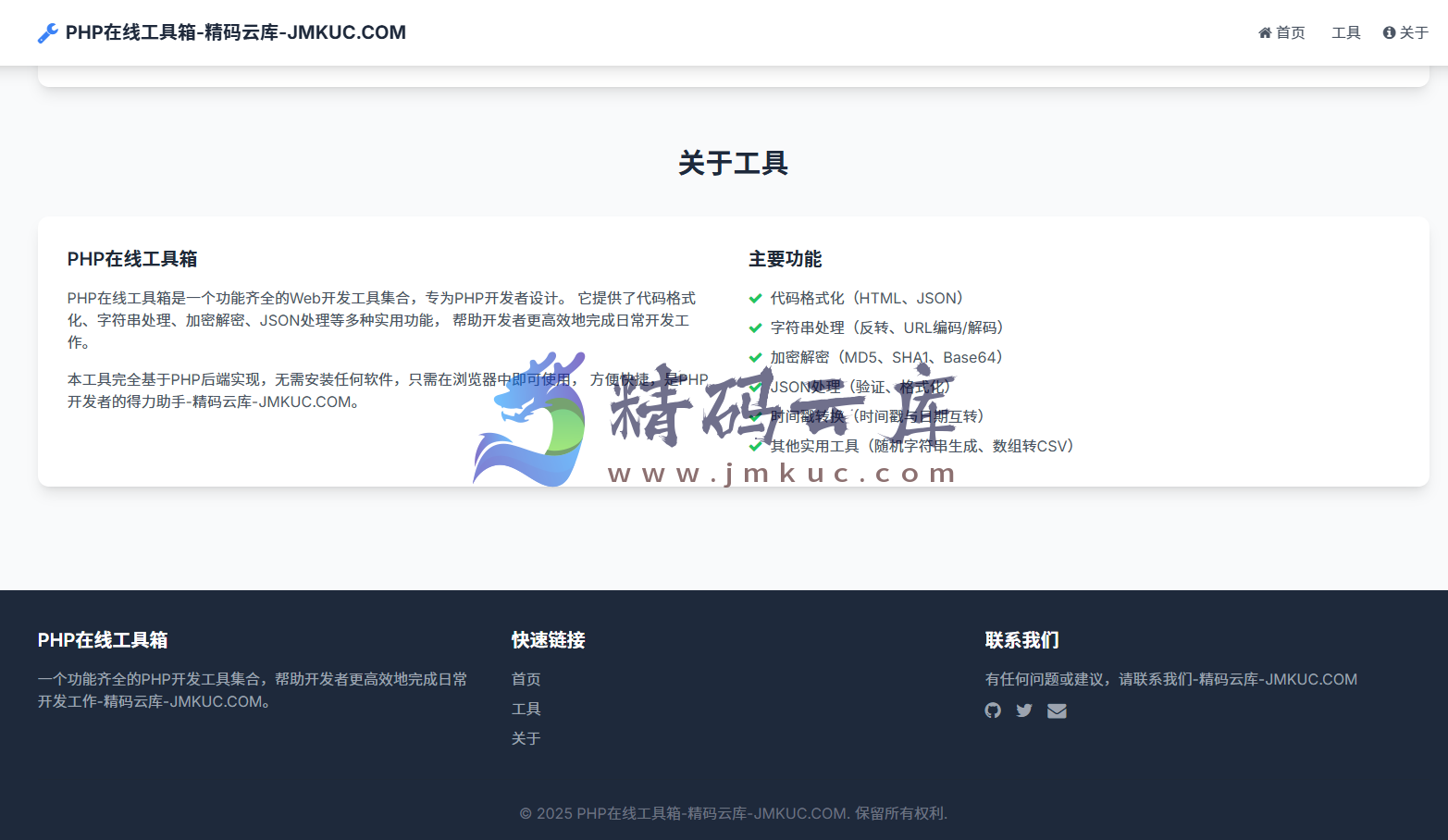Click footer description 一个功能齐全的PHP开发工具集合
This screenshot has width=1448, height=840.
click(x=252, y=690)
